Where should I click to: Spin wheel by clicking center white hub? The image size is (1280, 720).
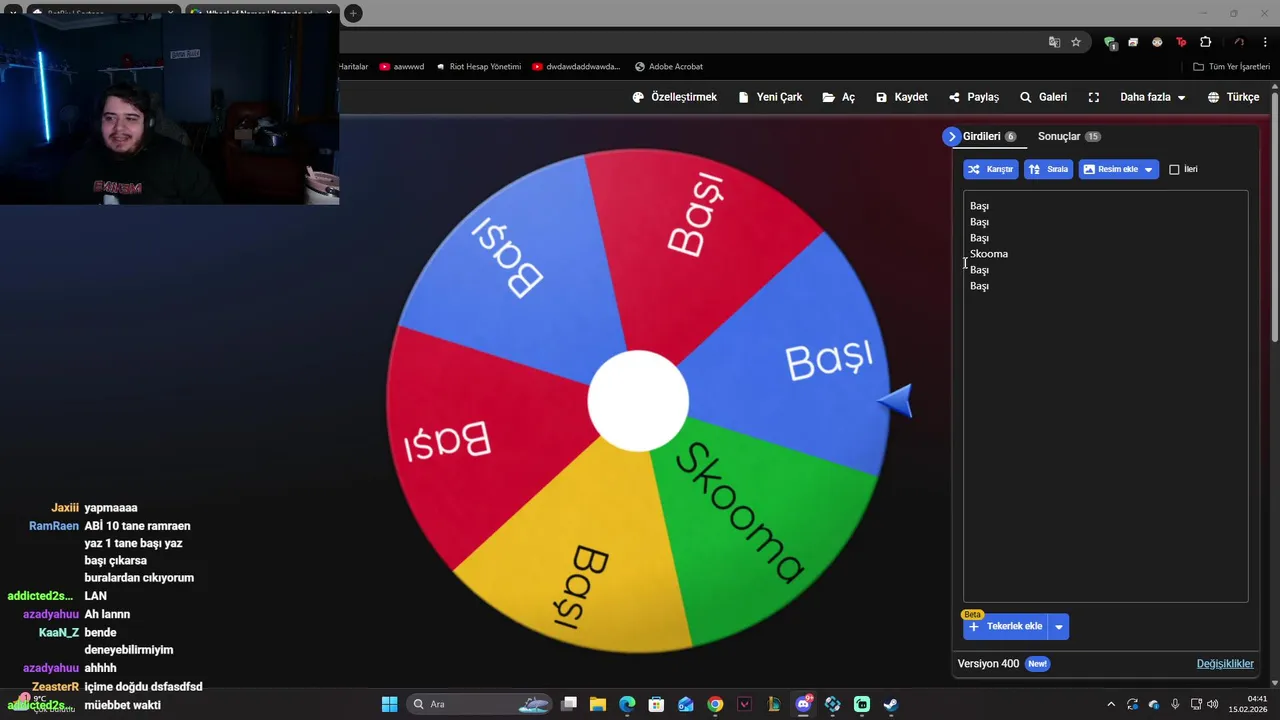pyautogui.click(x=638, y=400)
